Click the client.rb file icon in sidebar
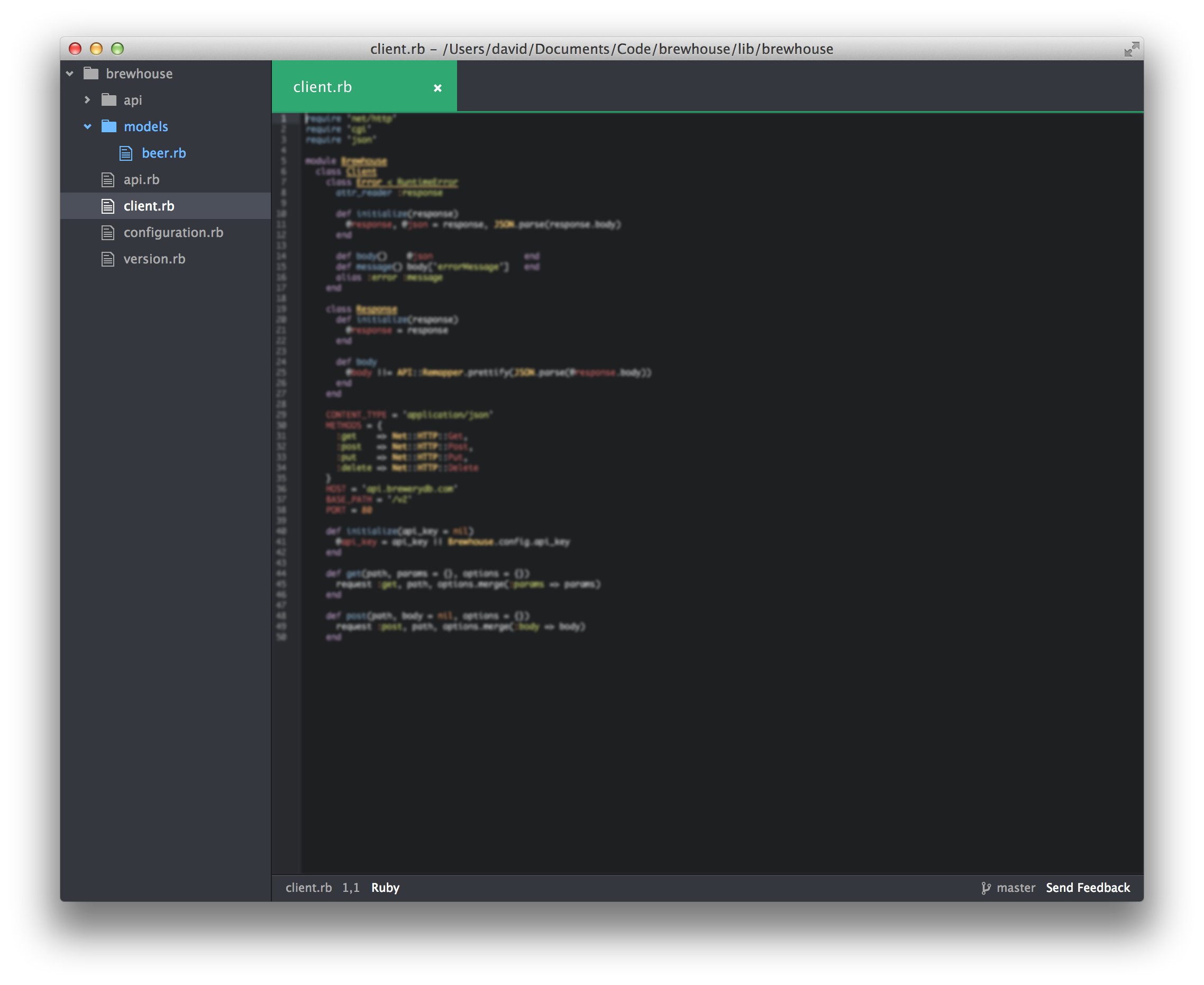This screenshot has height=985, width=1204. point(108,206)
